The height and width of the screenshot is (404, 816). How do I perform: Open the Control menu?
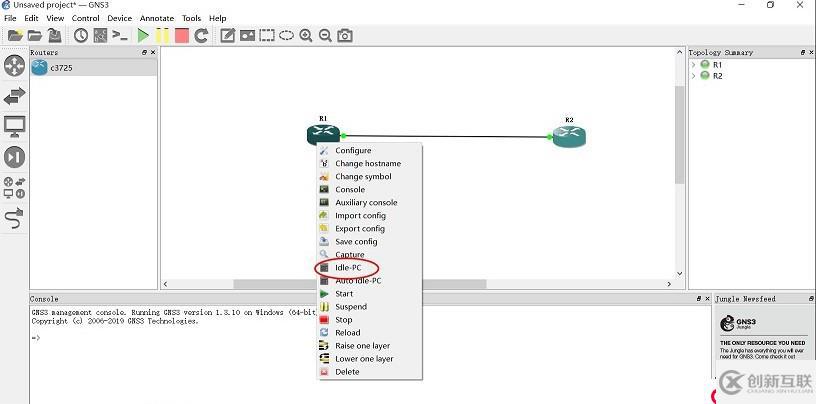click(85, 18)
